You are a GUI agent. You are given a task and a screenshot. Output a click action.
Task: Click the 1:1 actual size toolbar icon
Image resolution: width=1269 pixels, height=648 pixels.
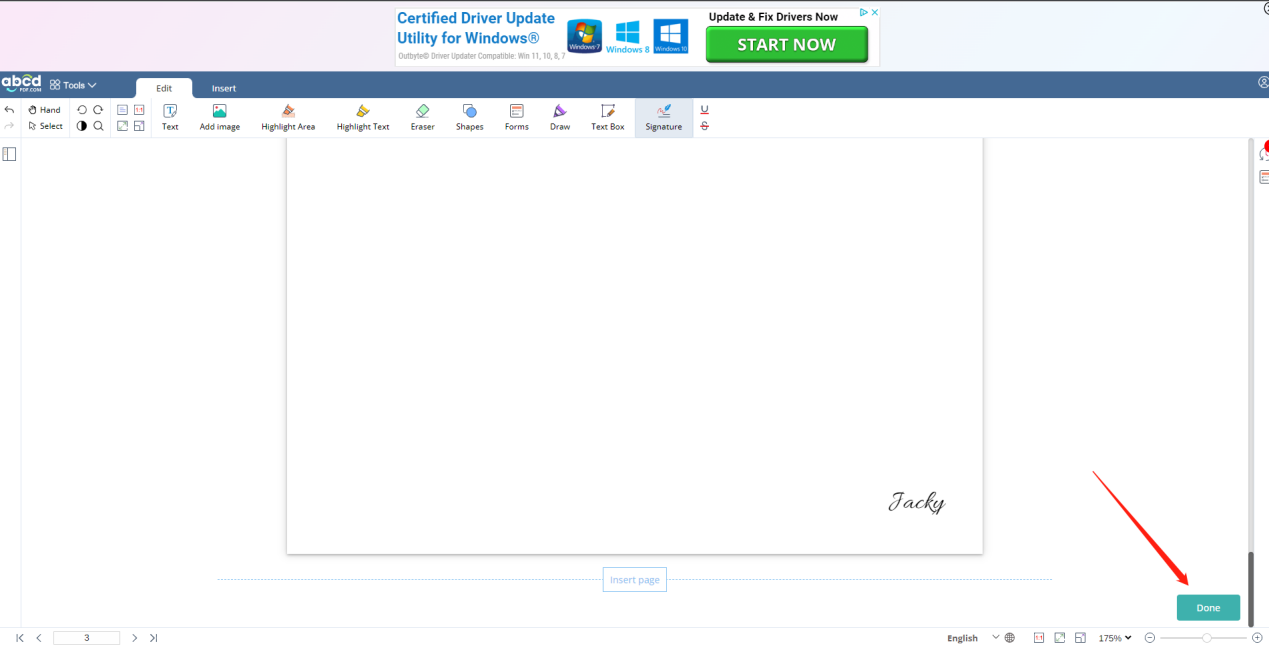pyautogui.click(x=139, y=110)
